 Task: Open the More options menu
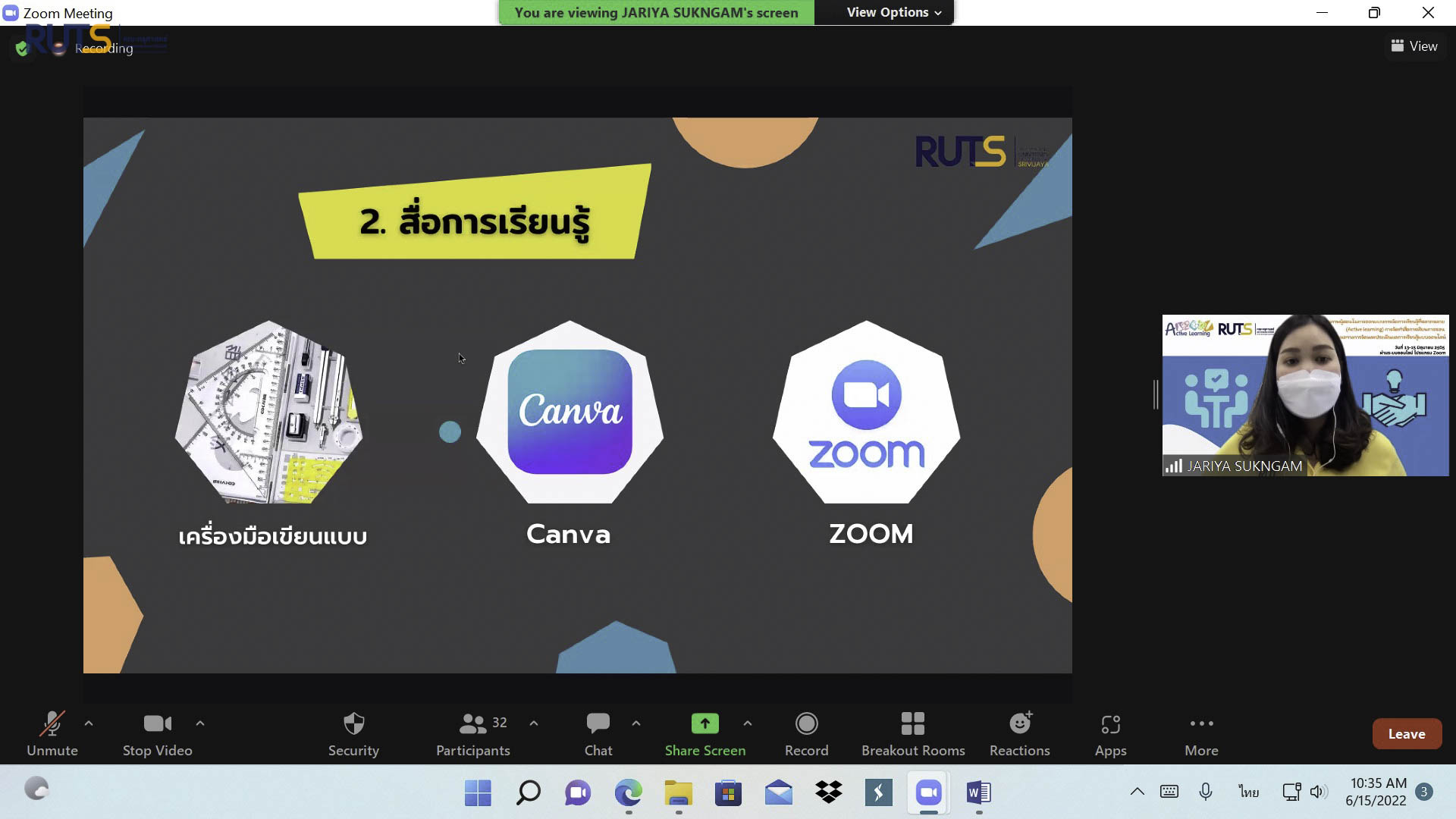coord(1202,733)
